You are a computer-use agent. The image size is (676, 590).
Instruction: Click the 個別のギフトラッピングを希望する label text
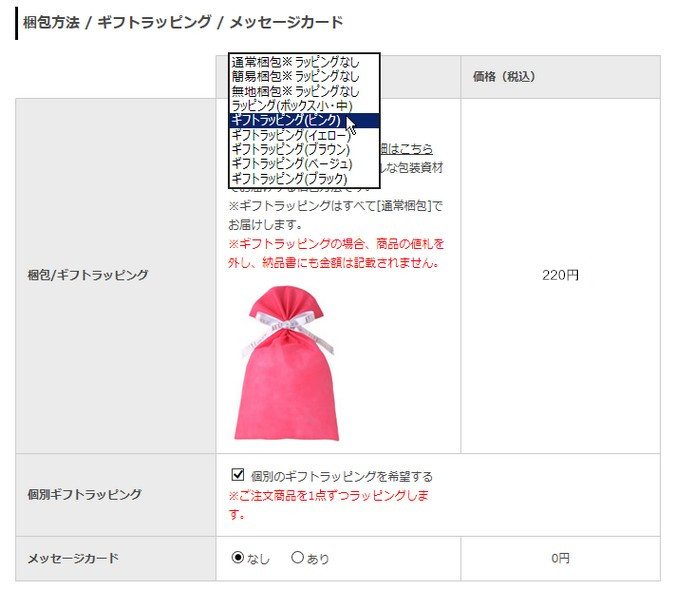(342, 476)
